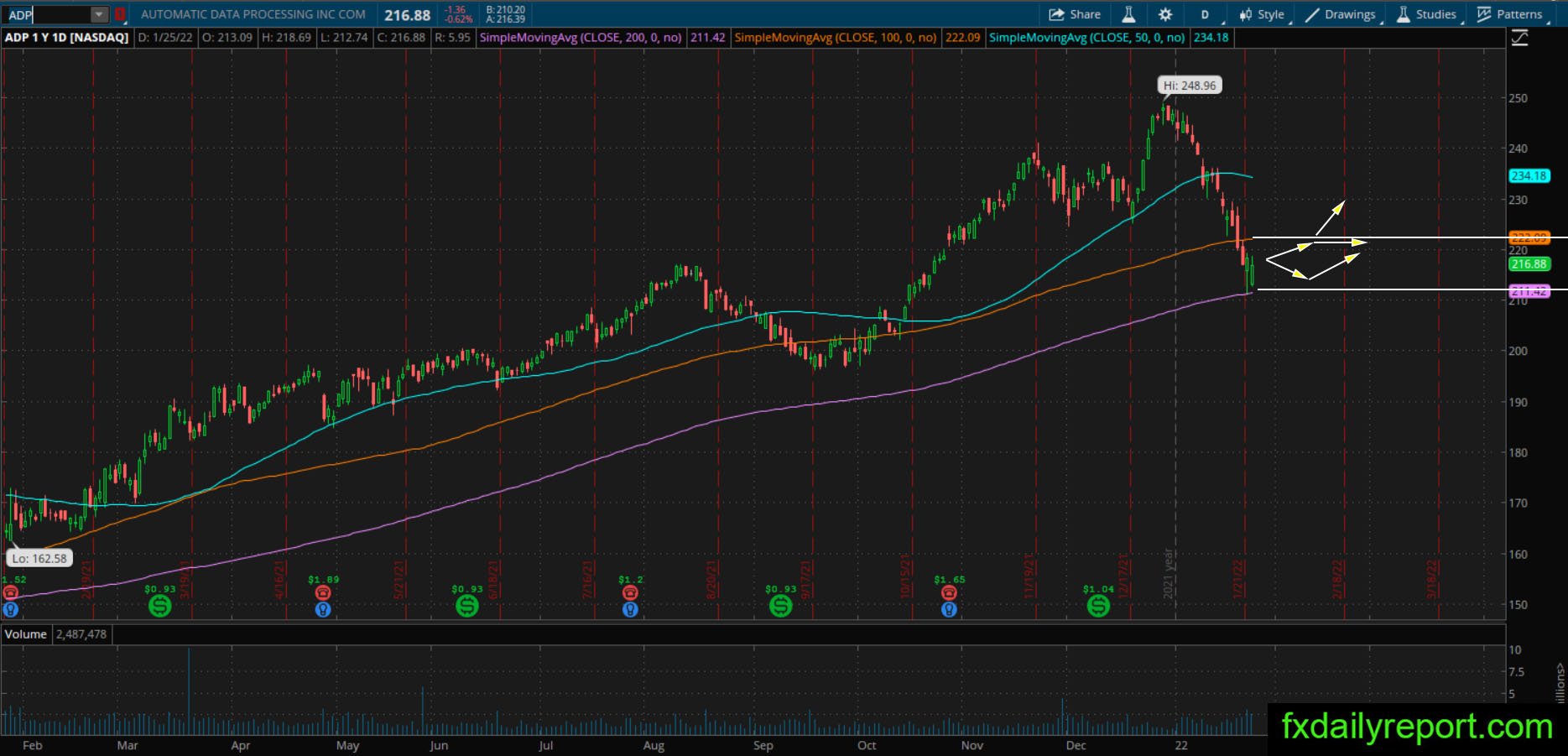Screen dimensions: 1568x756
Task: Open the D timeframe dropdown
Action: pos(1207,14)
